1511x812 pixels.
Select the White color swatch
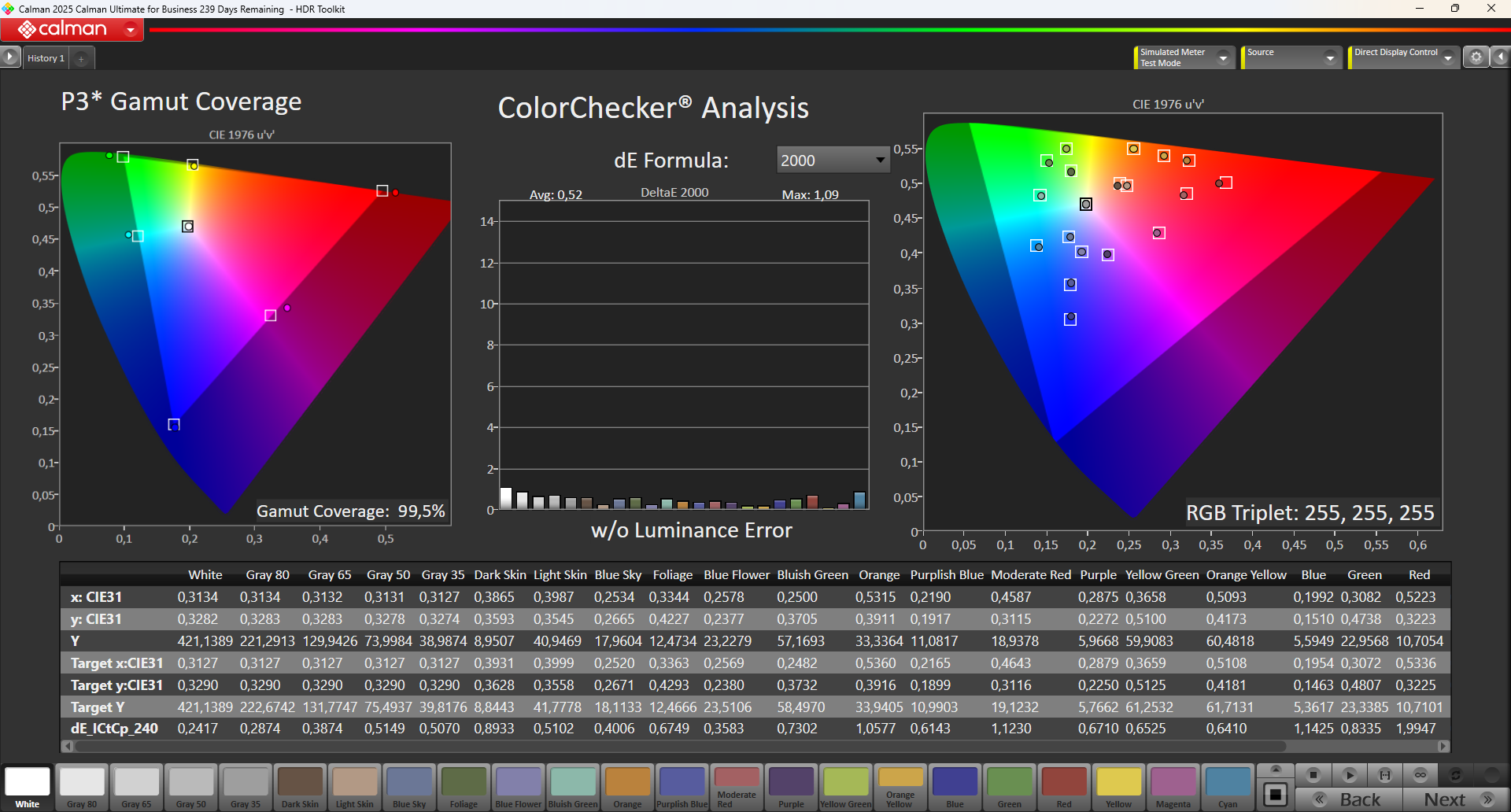[28, 787]
